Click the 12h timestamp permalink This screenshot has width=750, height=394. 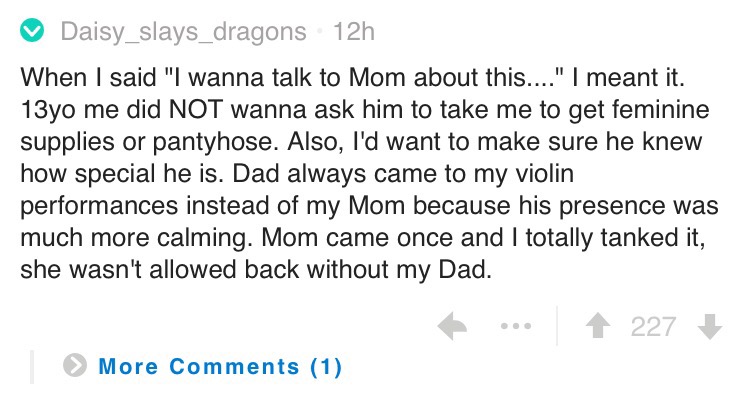point(353,32)
